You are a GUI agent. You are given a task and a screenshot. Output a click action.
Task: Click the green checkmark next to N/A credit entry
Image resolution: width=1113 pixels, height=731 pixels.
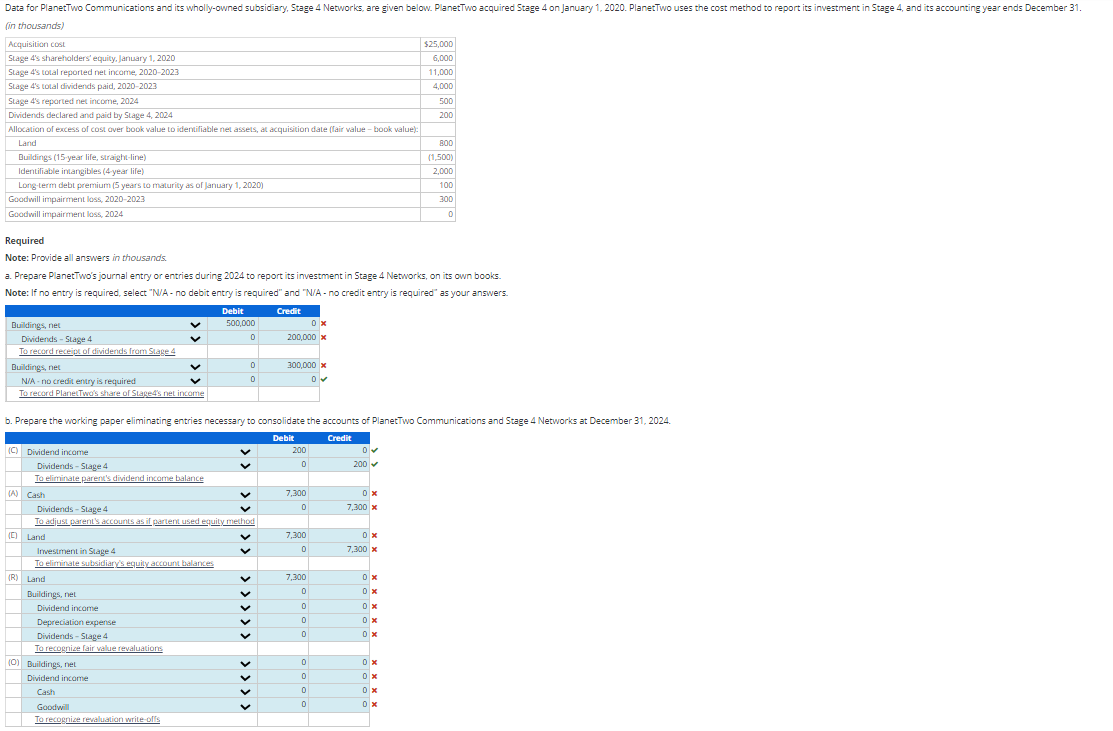pyautogui.click(x=324, y=380)
